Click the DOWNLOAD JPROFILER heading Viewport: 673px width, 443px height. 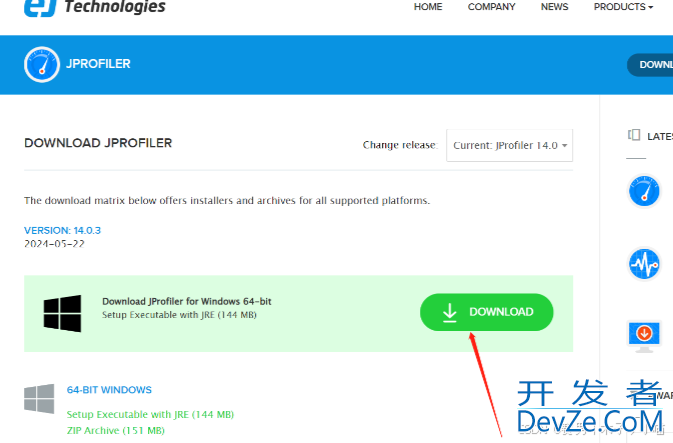coord(98,143)
